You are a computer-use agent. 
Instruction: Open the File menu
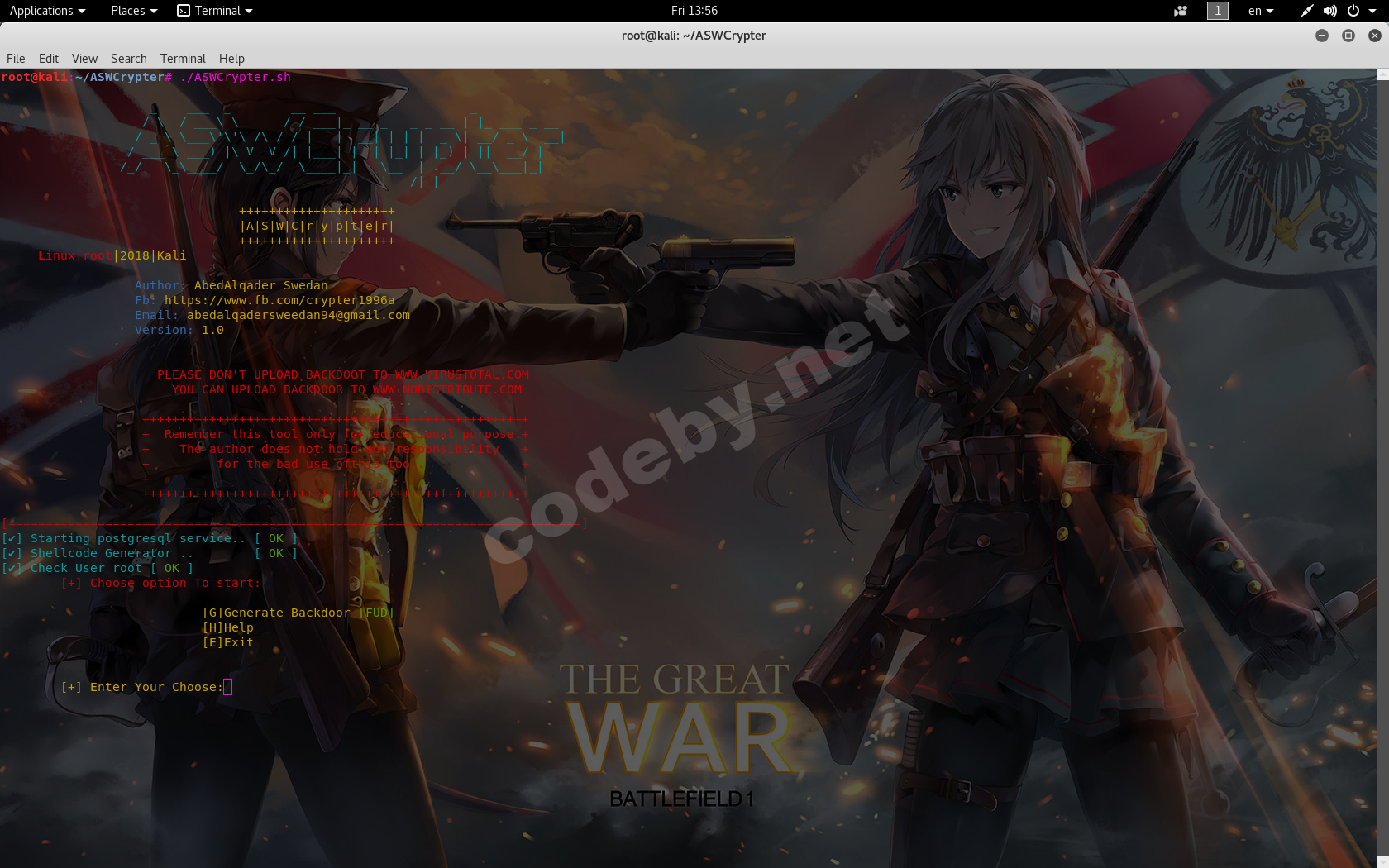16,59
